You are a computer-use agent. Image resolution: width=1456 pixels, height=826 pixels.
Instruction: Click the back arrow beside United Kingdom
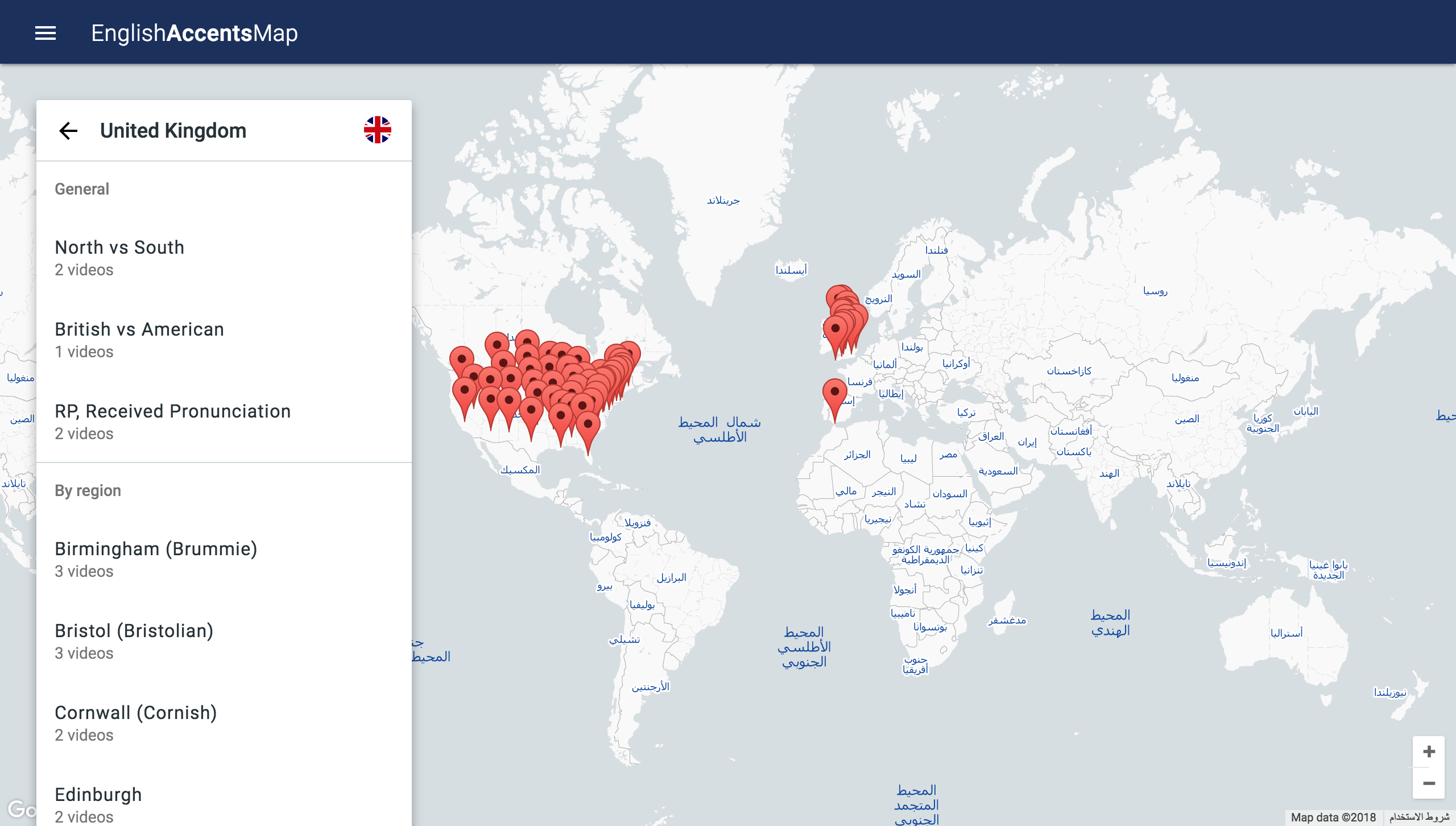pos(68,131)
